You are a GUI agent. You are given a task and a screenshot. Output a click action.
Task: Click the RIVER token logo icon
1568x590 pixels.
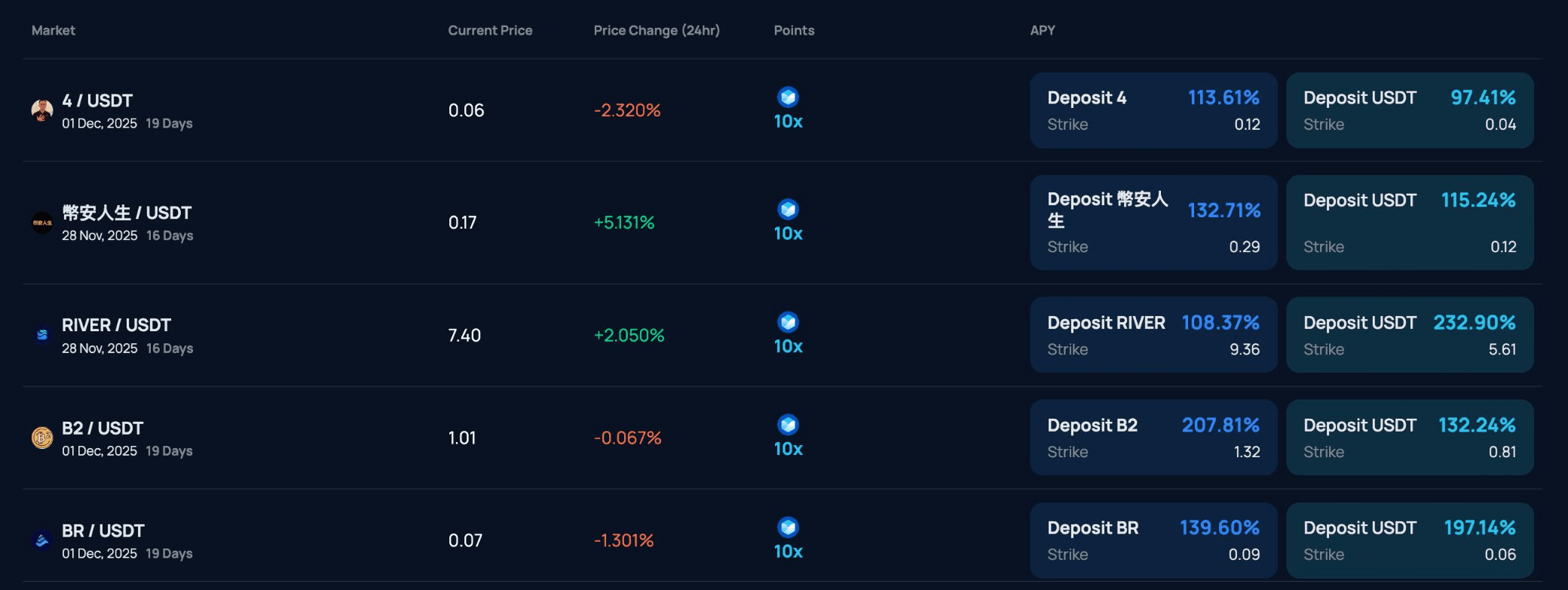tap(42, 335)
